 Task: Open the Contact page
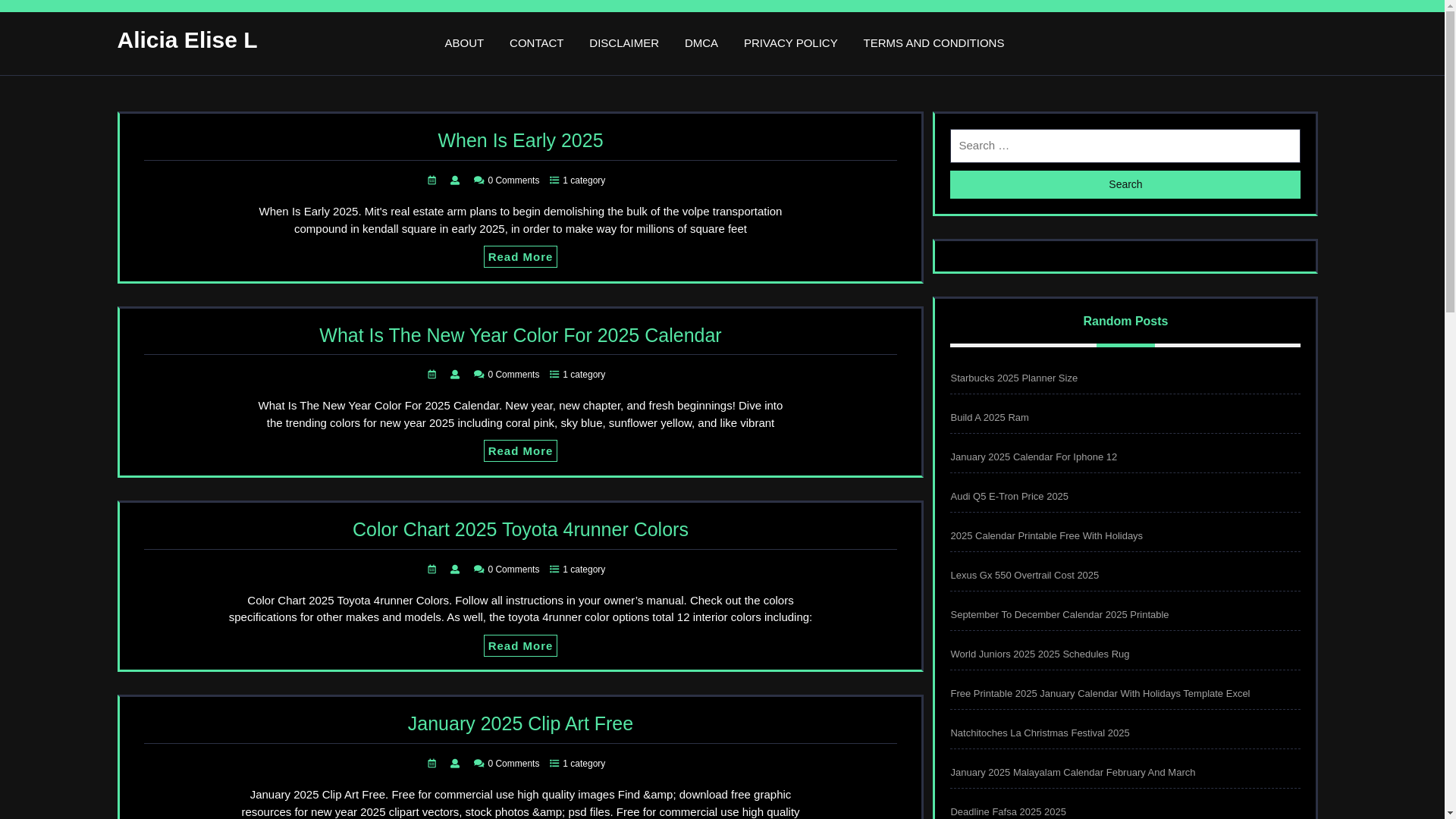pyautogui.click(x=536, y=43)
